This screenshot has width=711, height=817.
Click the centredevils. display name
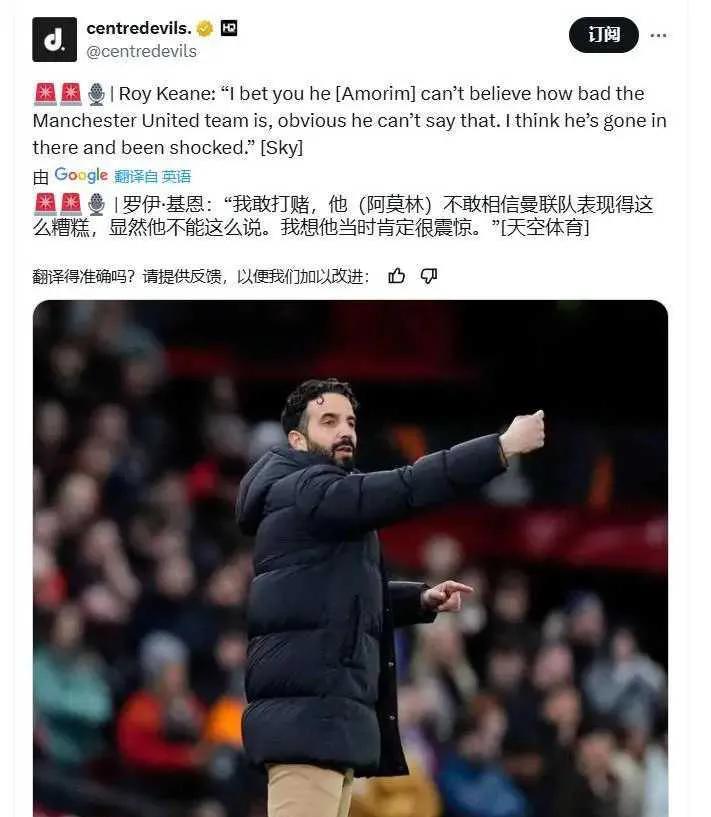[x=139, y=28]
